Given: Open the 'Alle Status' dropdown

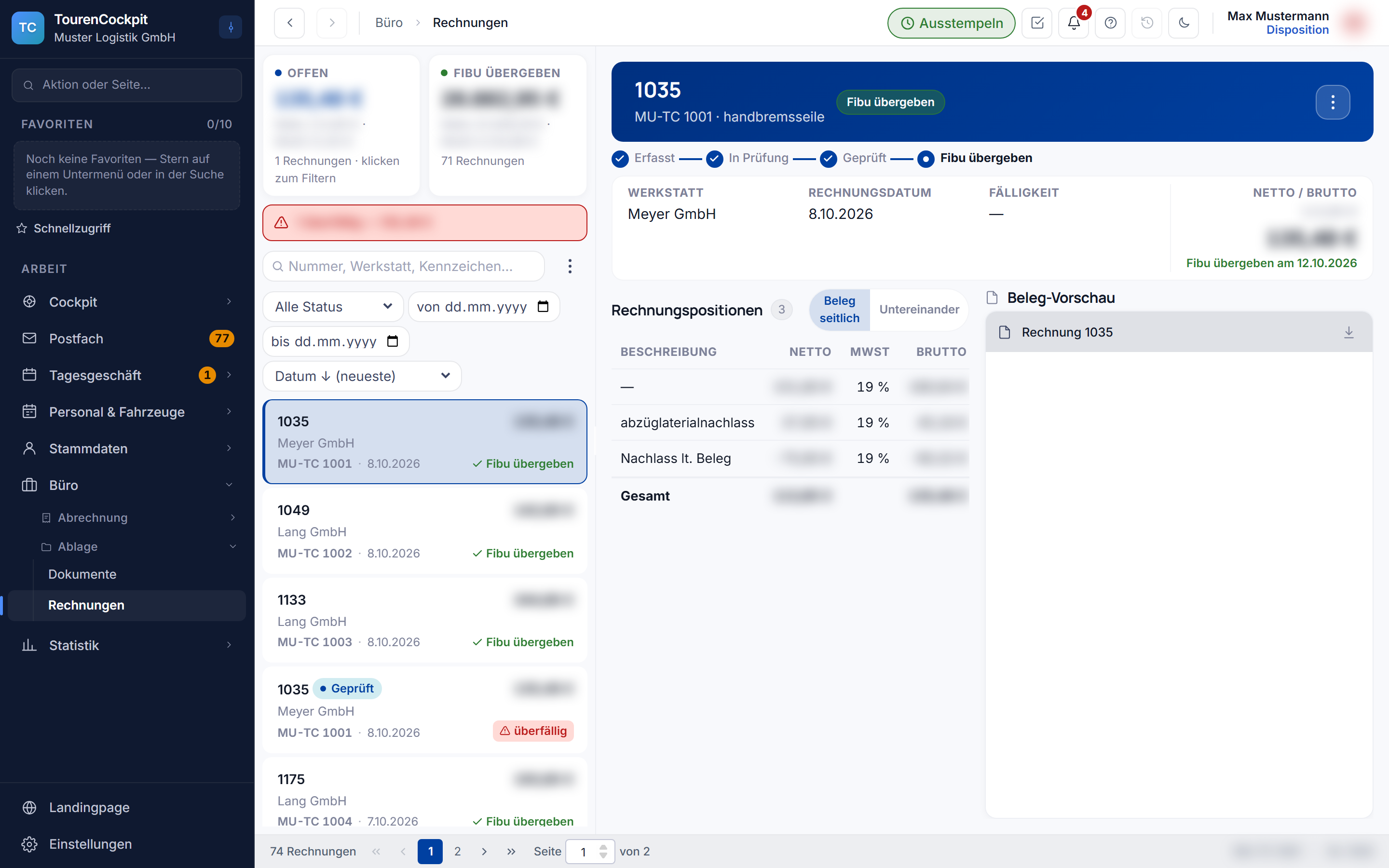Looking at the screenshot, I should (333, 307).
